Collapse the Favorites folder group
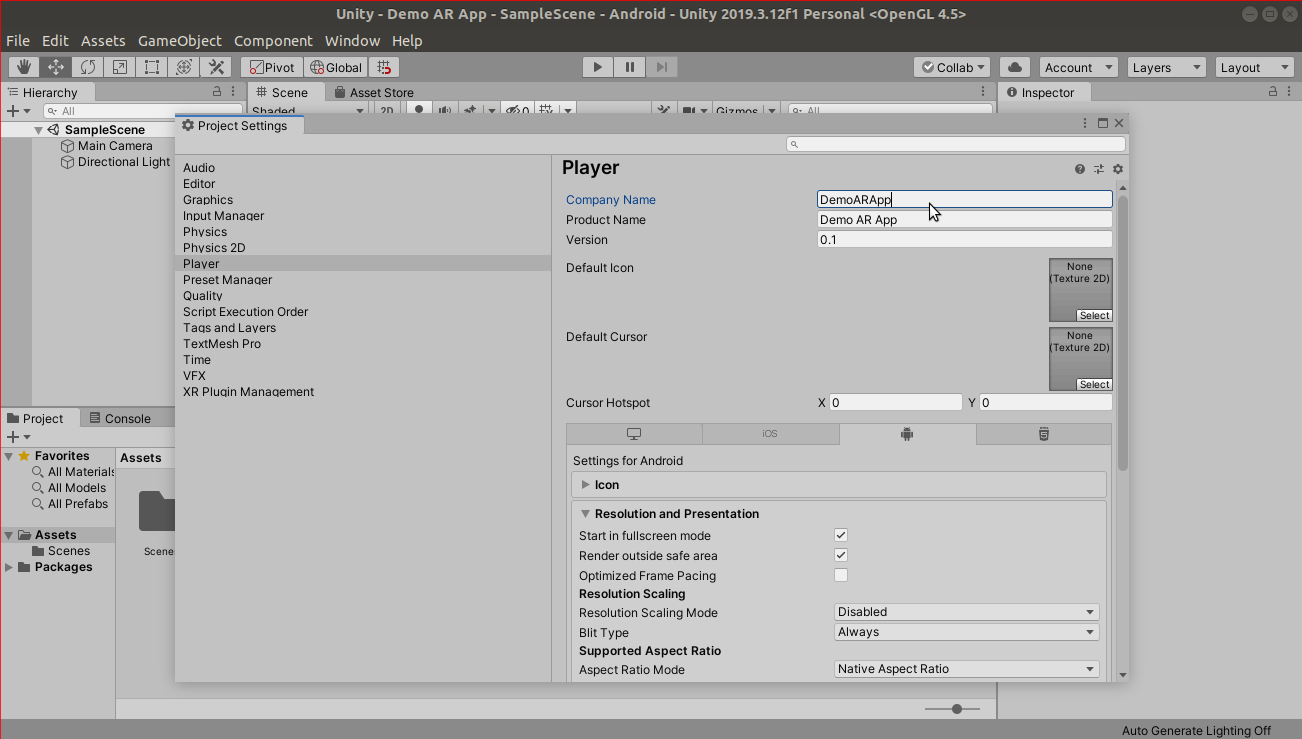Viewport: 1302px width, 739px height. [9, 456]
